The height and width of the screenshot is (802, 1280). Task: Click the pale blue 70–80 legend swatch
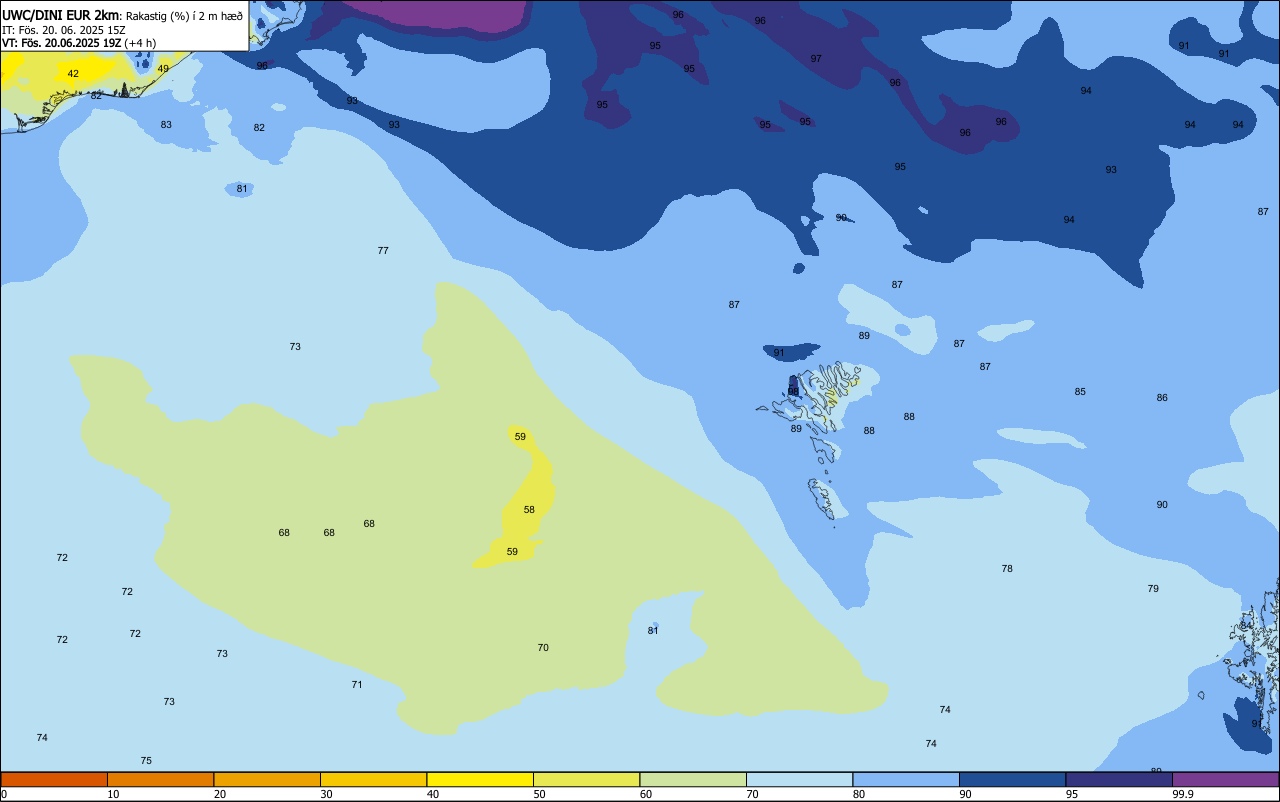point(799,780)
